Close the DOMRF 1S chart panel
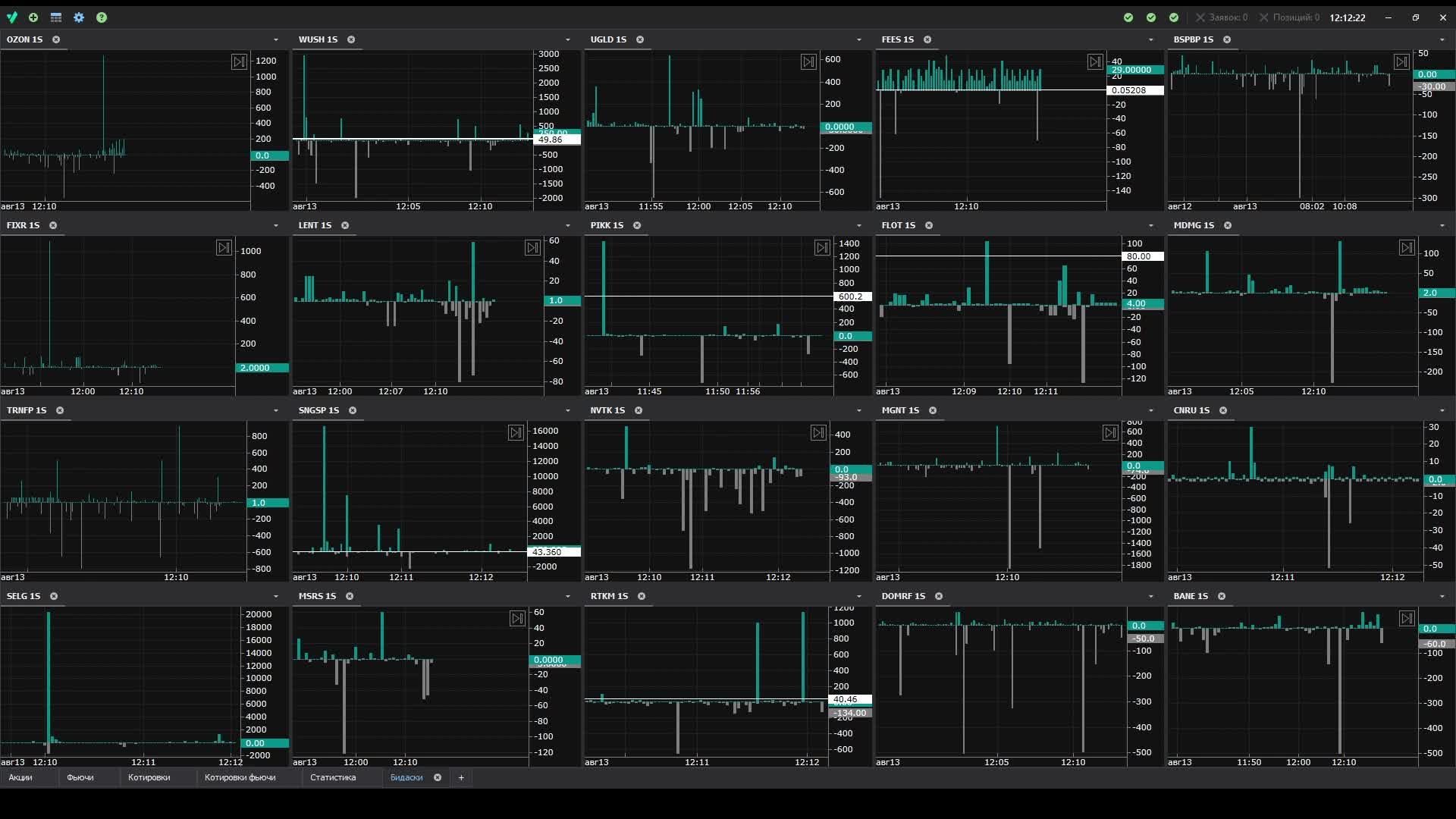 click(x=939, y=596)
